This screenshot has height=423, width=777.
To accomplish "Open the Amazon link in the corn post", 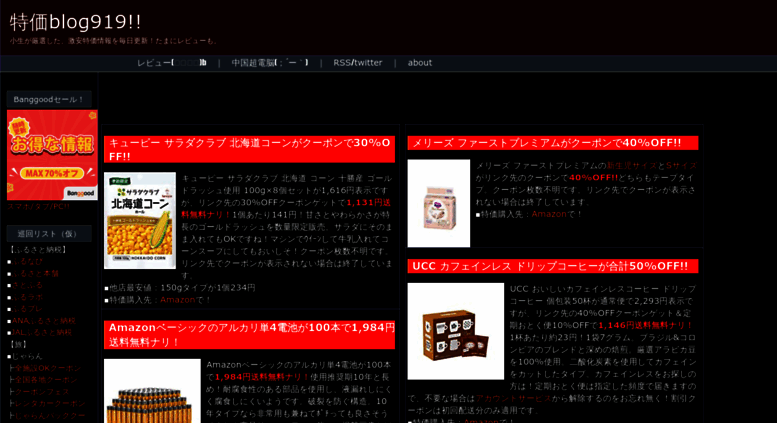I will click(x=177, y=300).
